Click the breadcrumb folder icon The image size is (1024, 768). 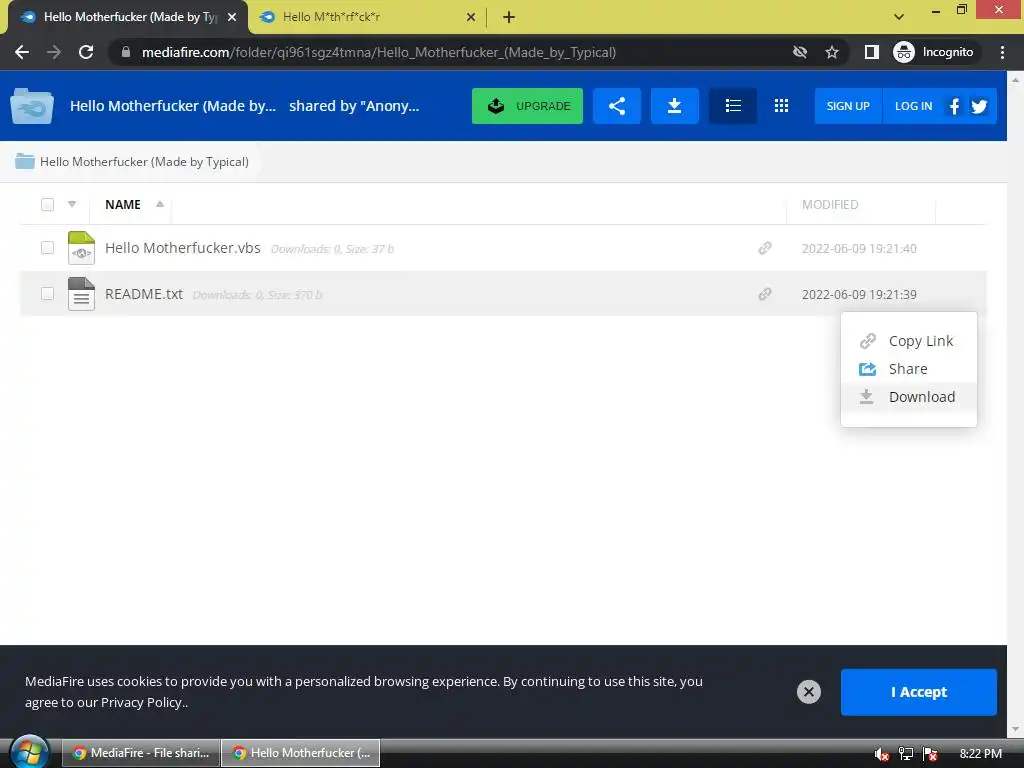24,161
